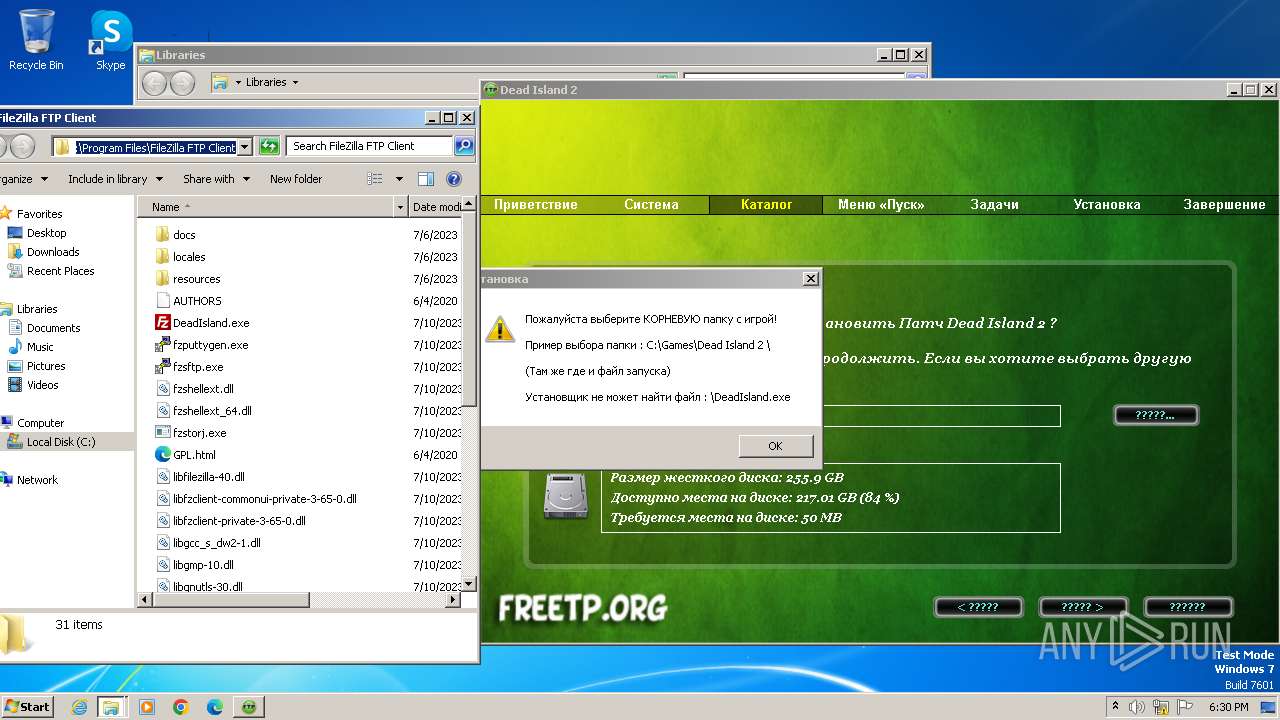Open the docs folder
1280x720 pixels.
click(x=184, y=235)
